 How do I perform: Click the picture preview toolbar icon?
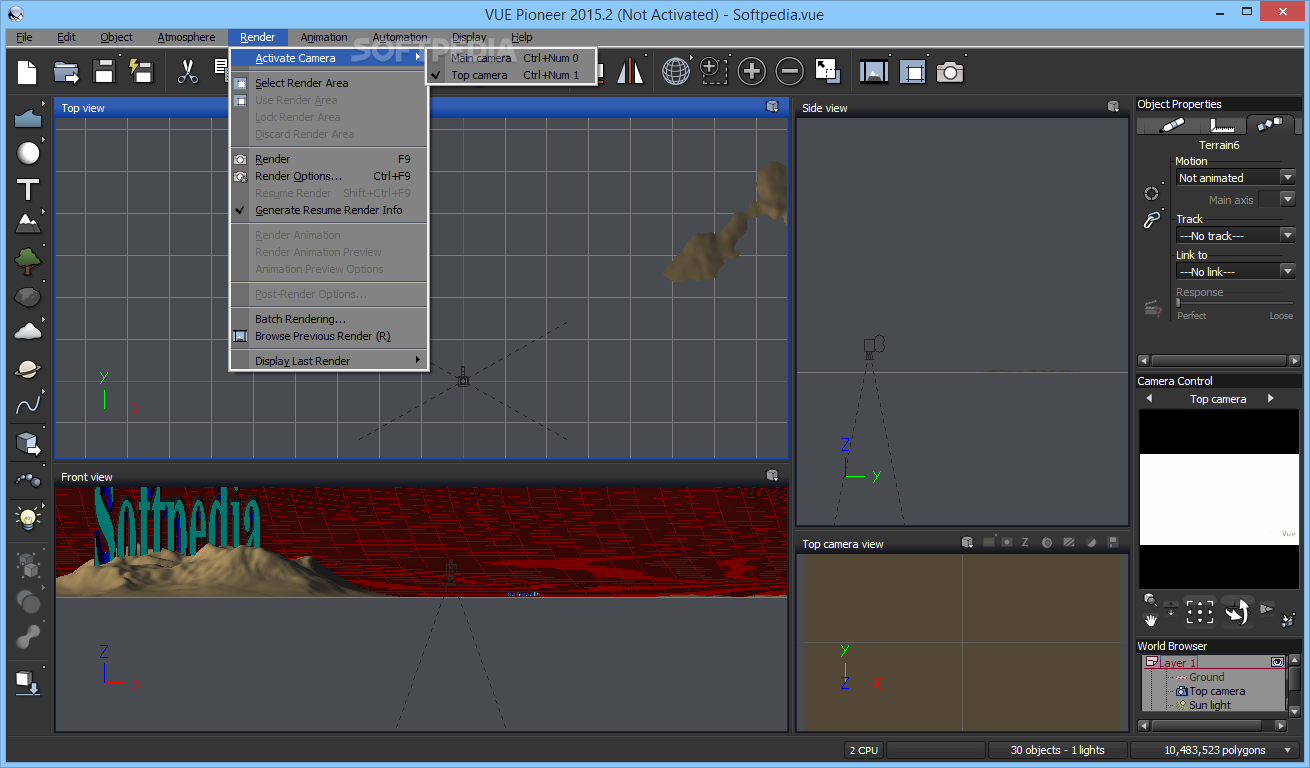tap(874, 71)
